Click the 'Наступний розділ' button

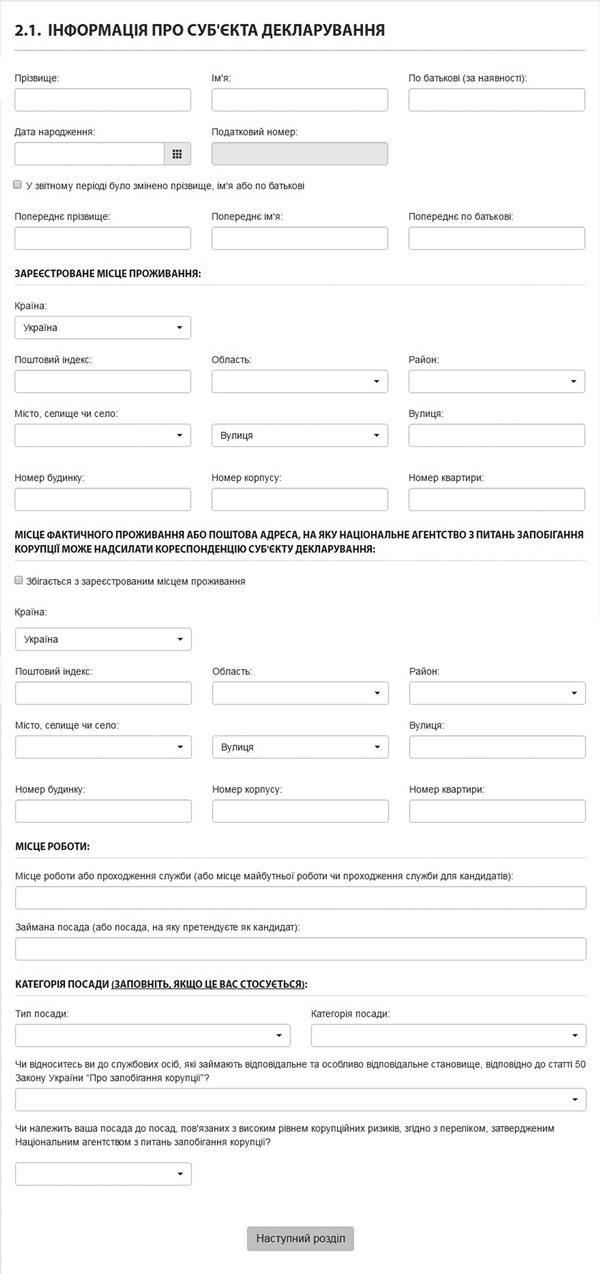(x=300, y=1238)
